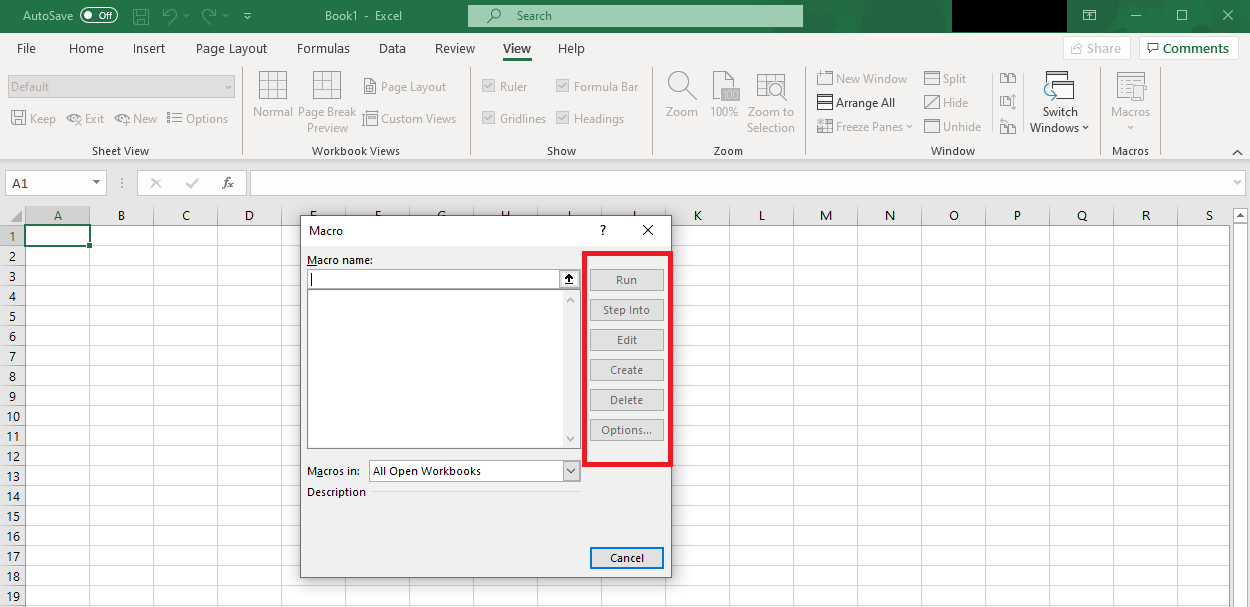
Task: Select column K header
Action: click(x=697, y=215)
